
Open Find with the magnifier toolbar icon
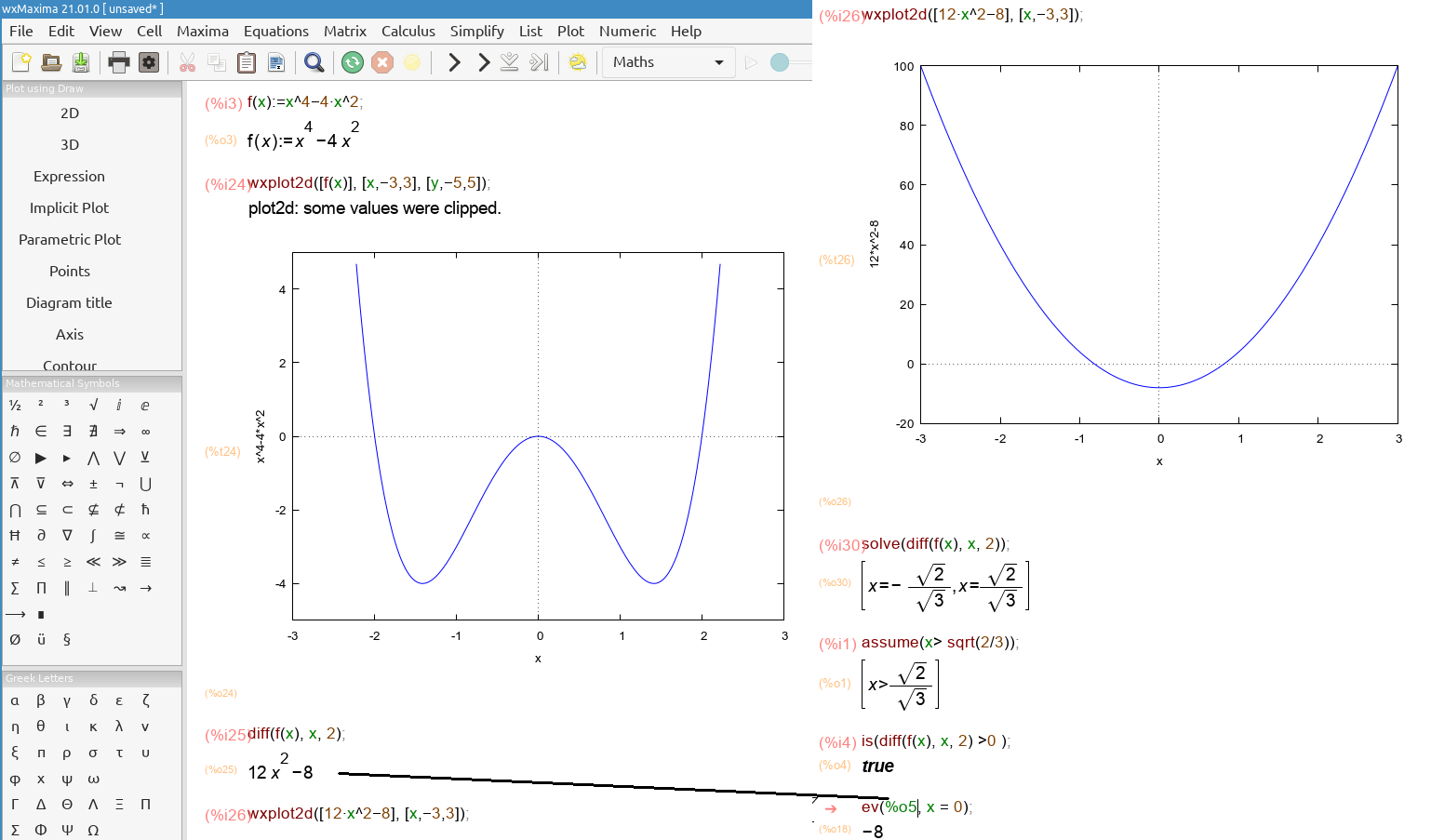click(314, 62)
